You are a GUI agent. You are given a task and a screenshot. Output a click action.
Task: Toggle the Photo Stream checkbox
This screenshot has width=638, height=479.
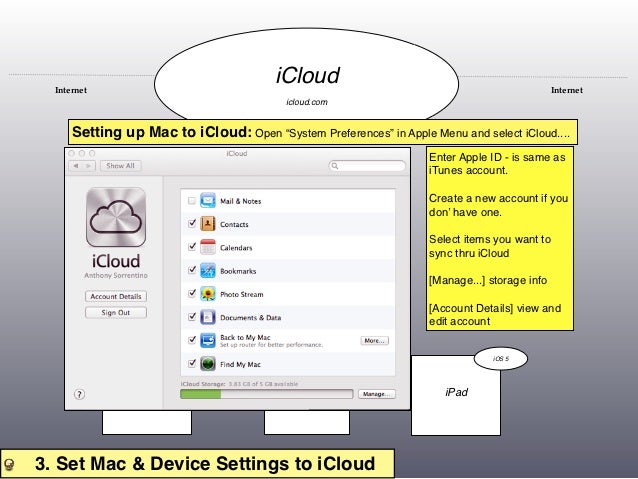coord(192,293)
